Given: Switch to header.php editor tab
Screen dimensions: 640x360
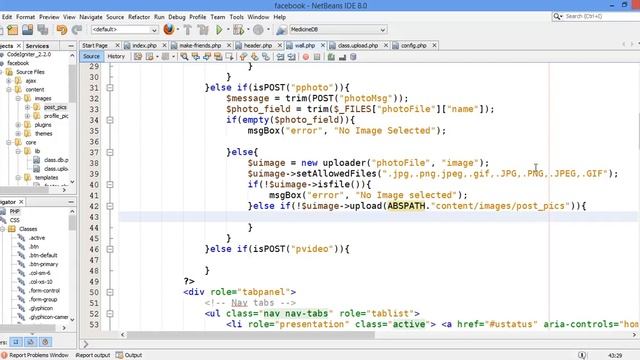Looking at the screenshot, I should click(258, 45).
